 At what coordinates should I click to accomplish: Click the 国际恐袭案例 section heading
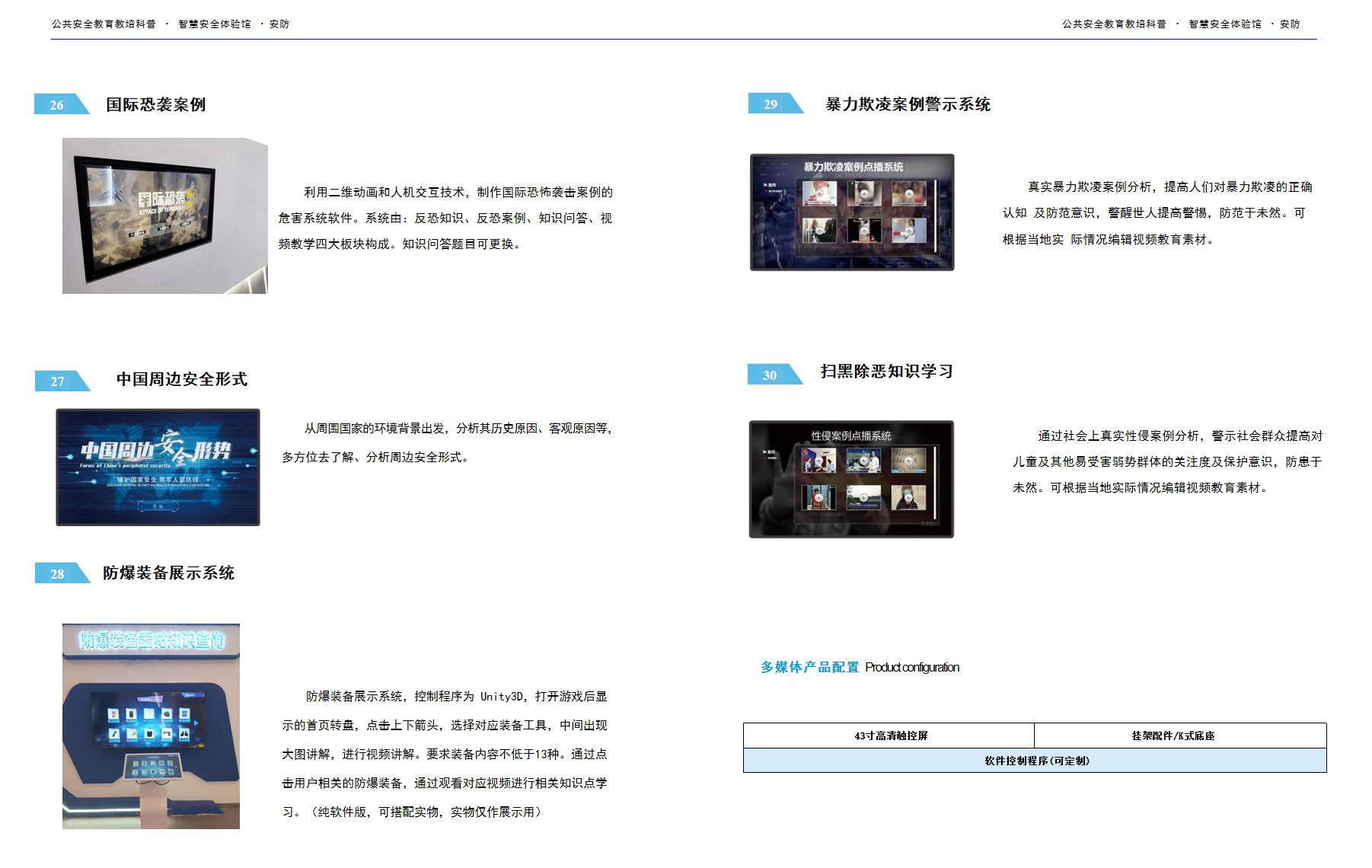(x=155, y=105)
